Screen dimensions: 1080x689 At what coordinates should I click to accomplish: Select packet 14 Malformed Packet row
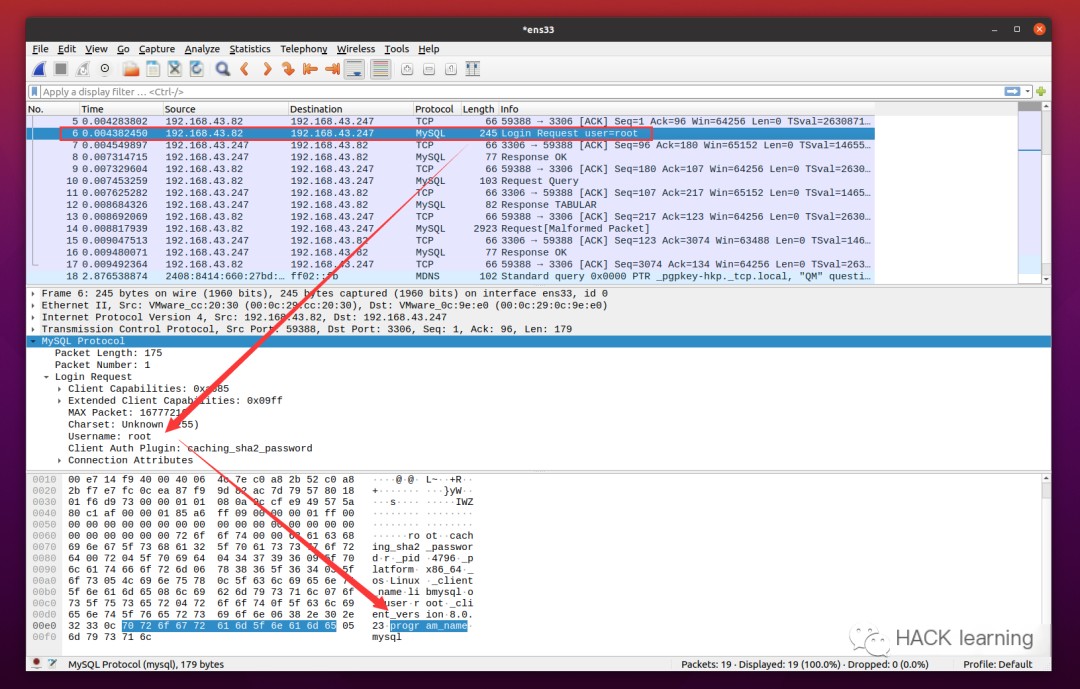[x=451, y=229]
